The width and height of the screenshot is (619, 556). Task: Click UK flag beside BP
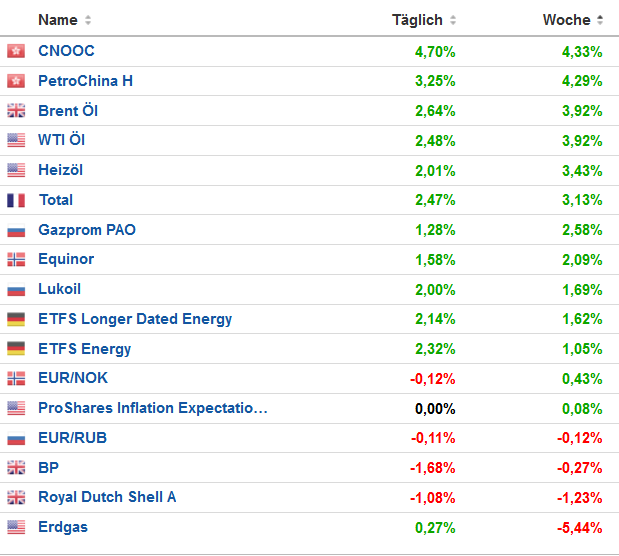pos(16,468)
